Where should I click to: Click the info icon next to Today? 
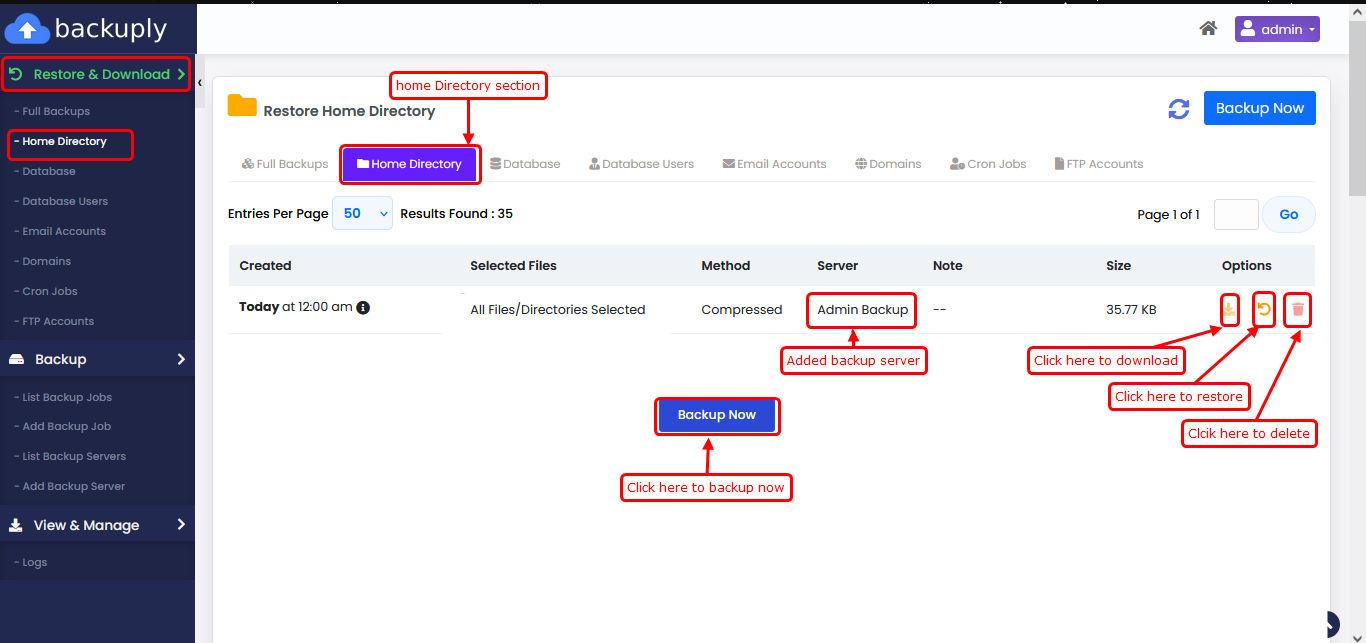[363, 308]
